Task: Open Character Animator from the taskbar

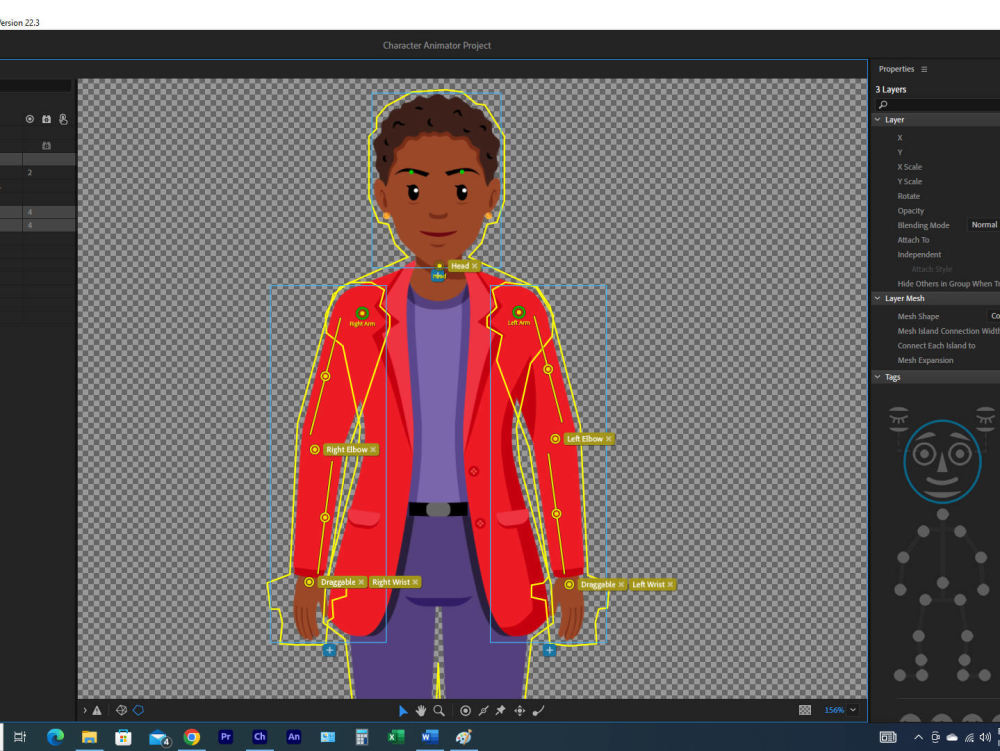Action: point(259,738)
